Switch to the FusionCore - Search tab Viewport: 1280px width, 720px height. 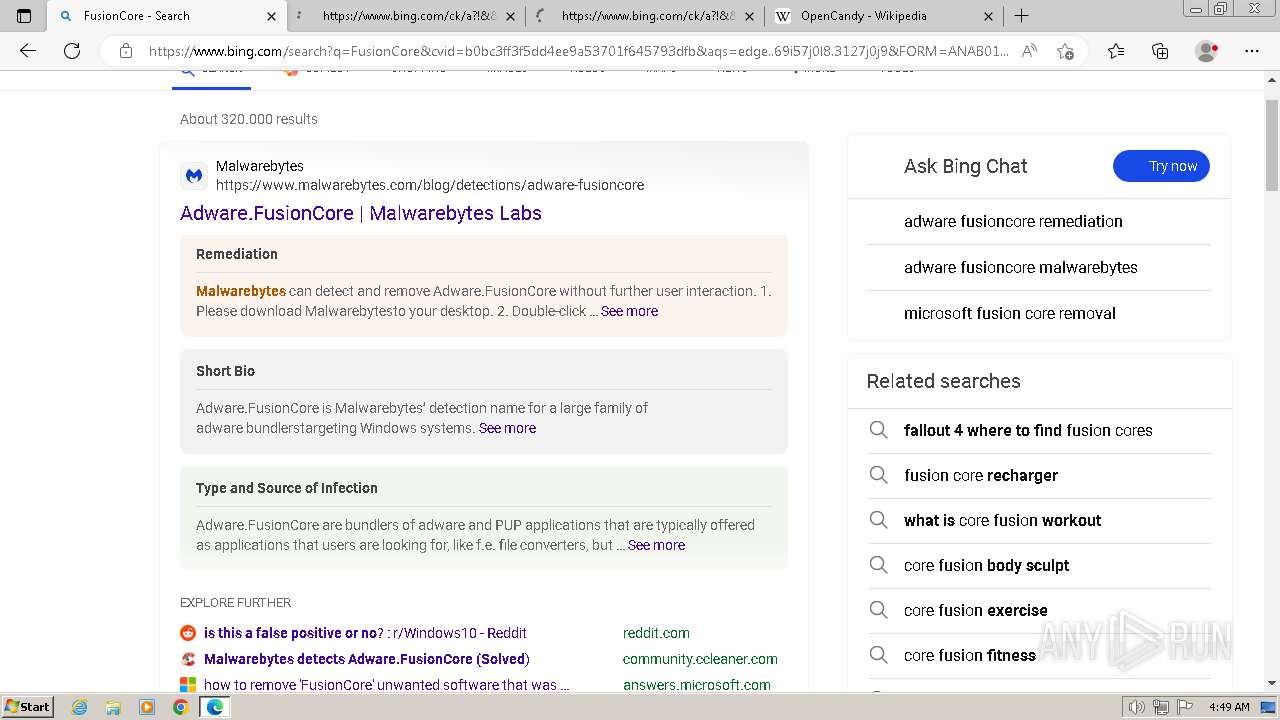(165, 16)
